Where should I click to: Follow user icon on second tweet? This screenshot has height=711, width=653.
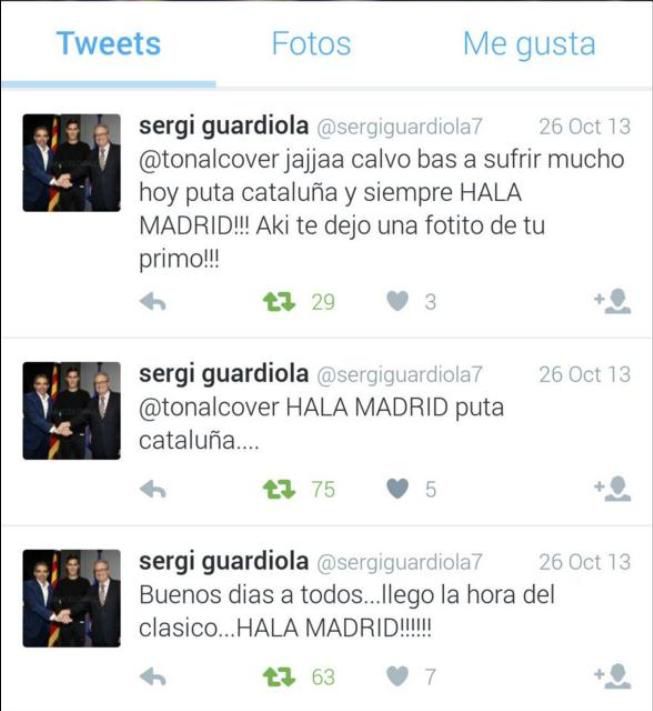[x=613, y=489]
